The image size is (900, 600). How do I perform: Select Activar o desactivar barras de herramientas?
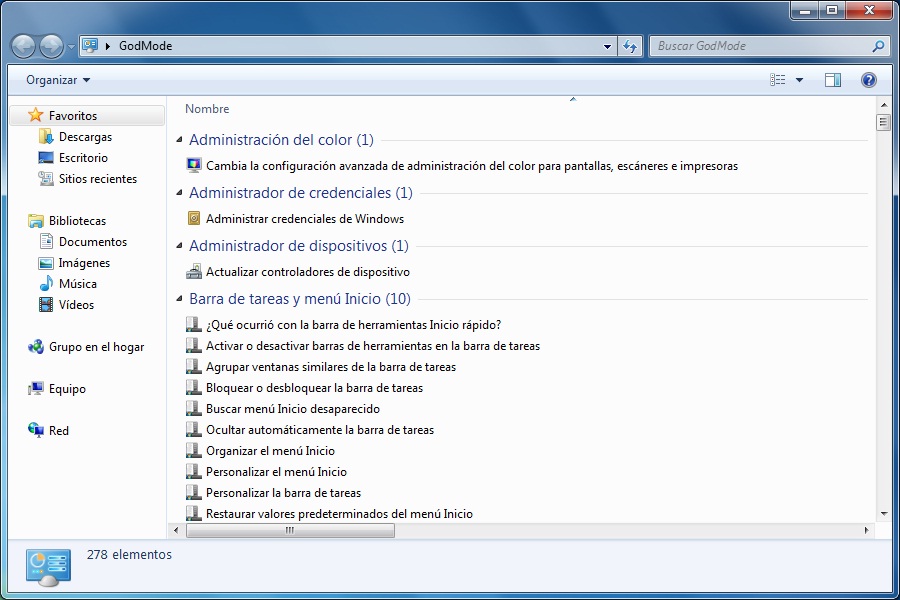click(373, 346)
